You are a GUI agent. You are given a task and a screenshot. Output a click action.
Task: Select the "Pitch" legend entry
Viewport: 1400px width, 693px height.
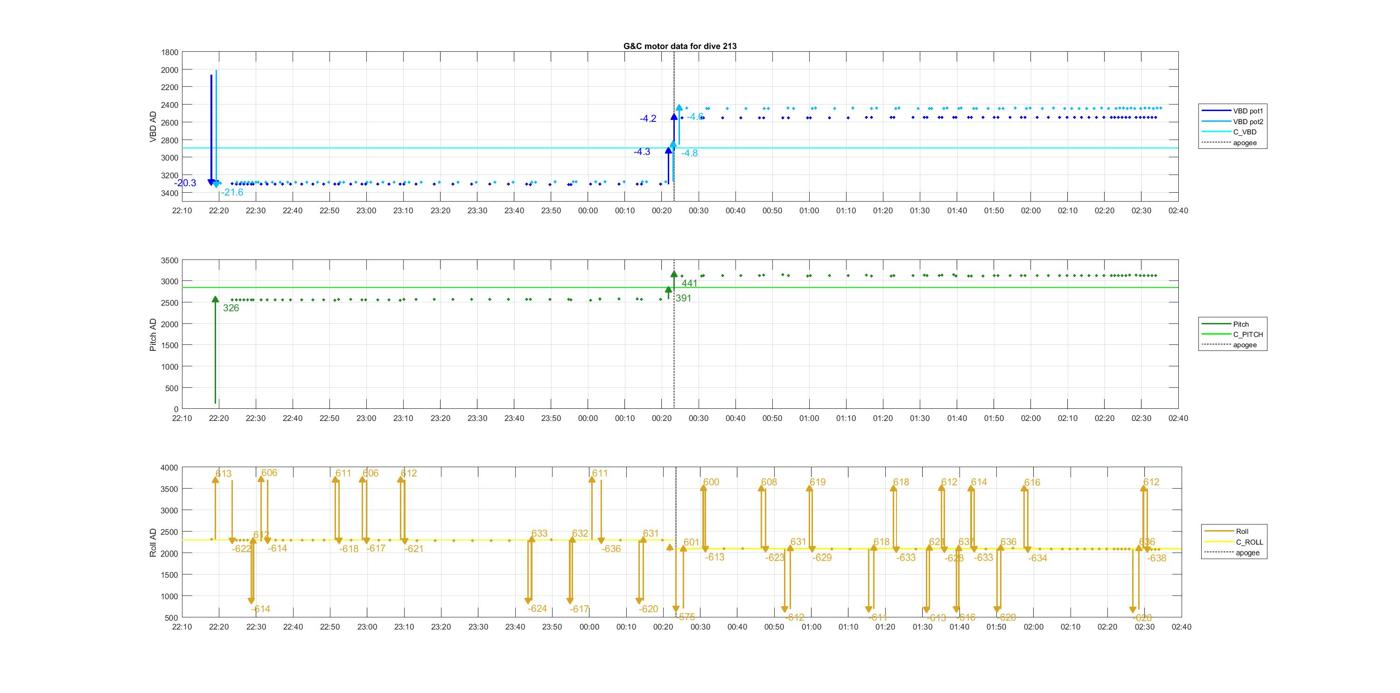[x=1241, y=324]
